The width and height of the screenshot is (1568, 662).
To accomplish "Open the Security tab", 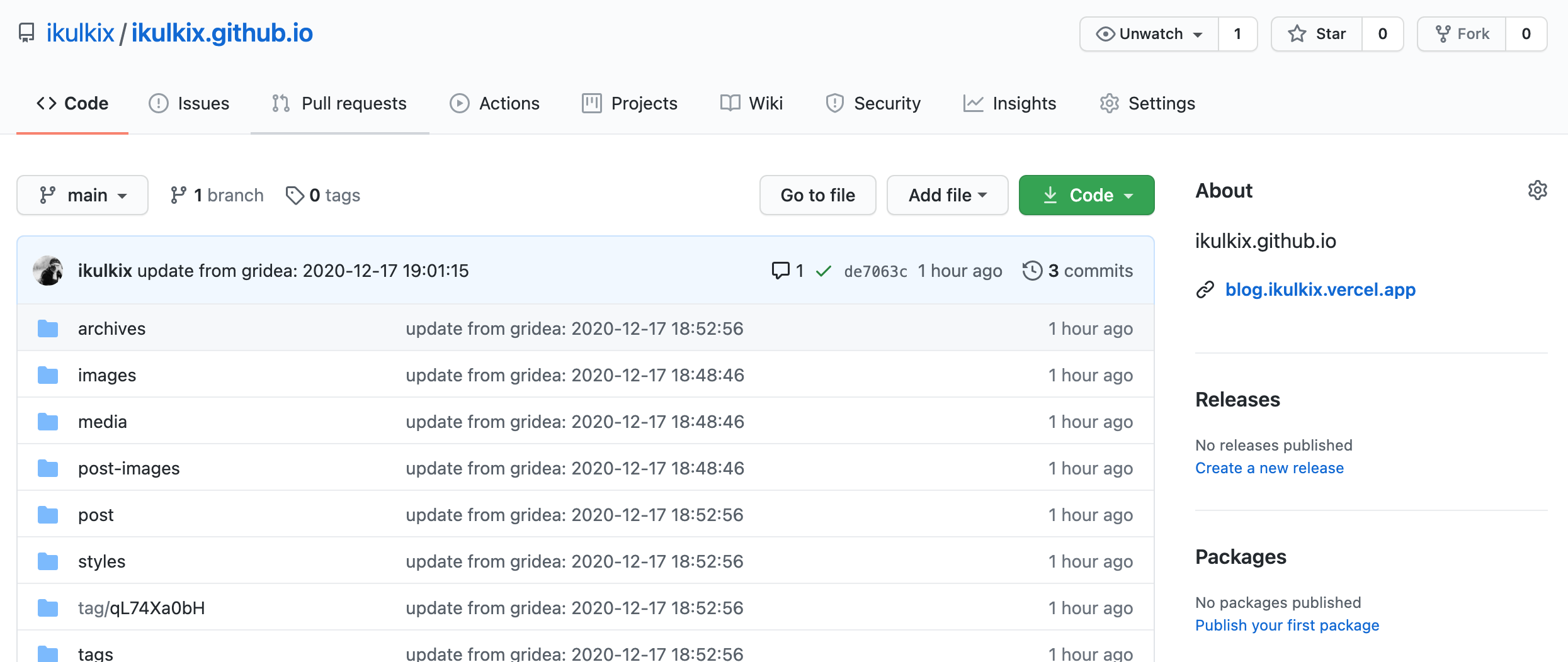I will (x=873, y=103).
